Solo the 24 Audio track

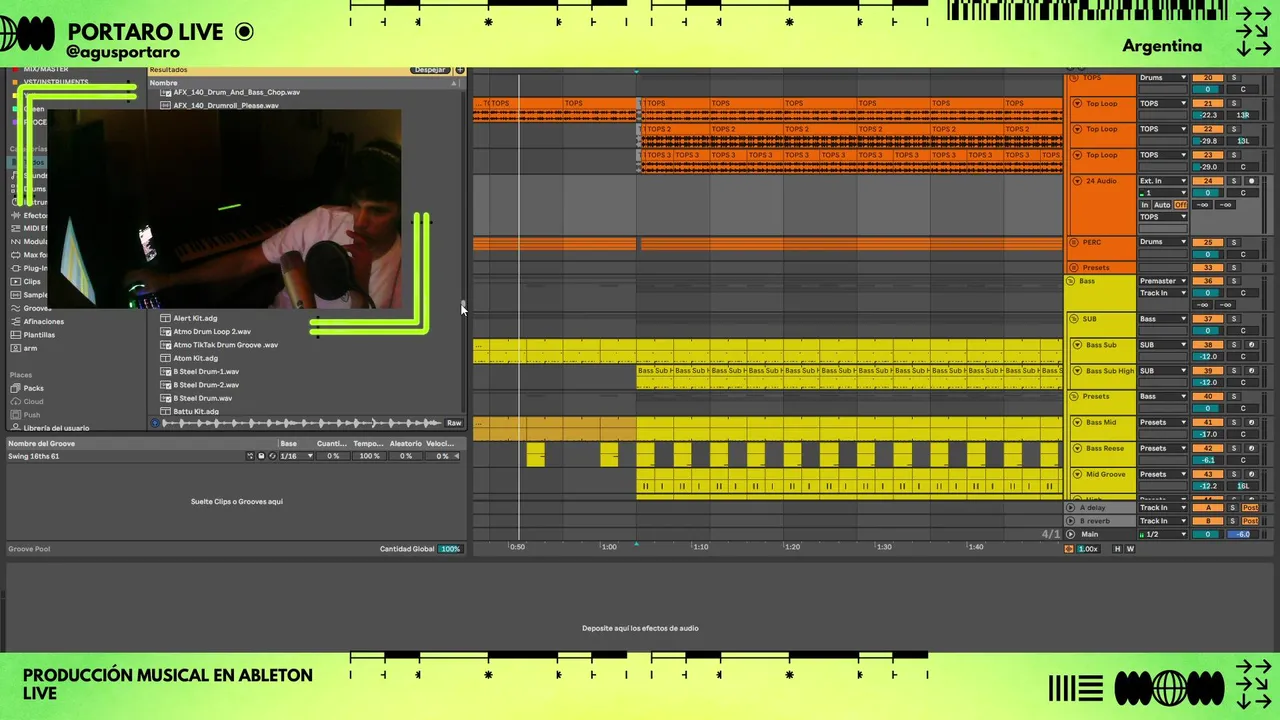(x=1234, y=181)
